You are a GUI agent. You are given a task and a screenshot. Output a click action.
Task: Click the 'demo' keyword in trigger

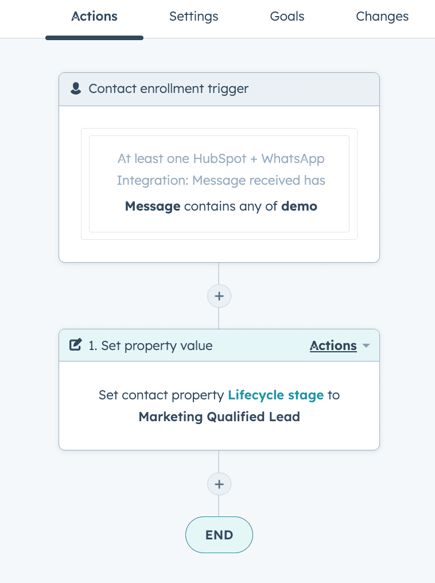pyautogui.click(x=299, y=206)
